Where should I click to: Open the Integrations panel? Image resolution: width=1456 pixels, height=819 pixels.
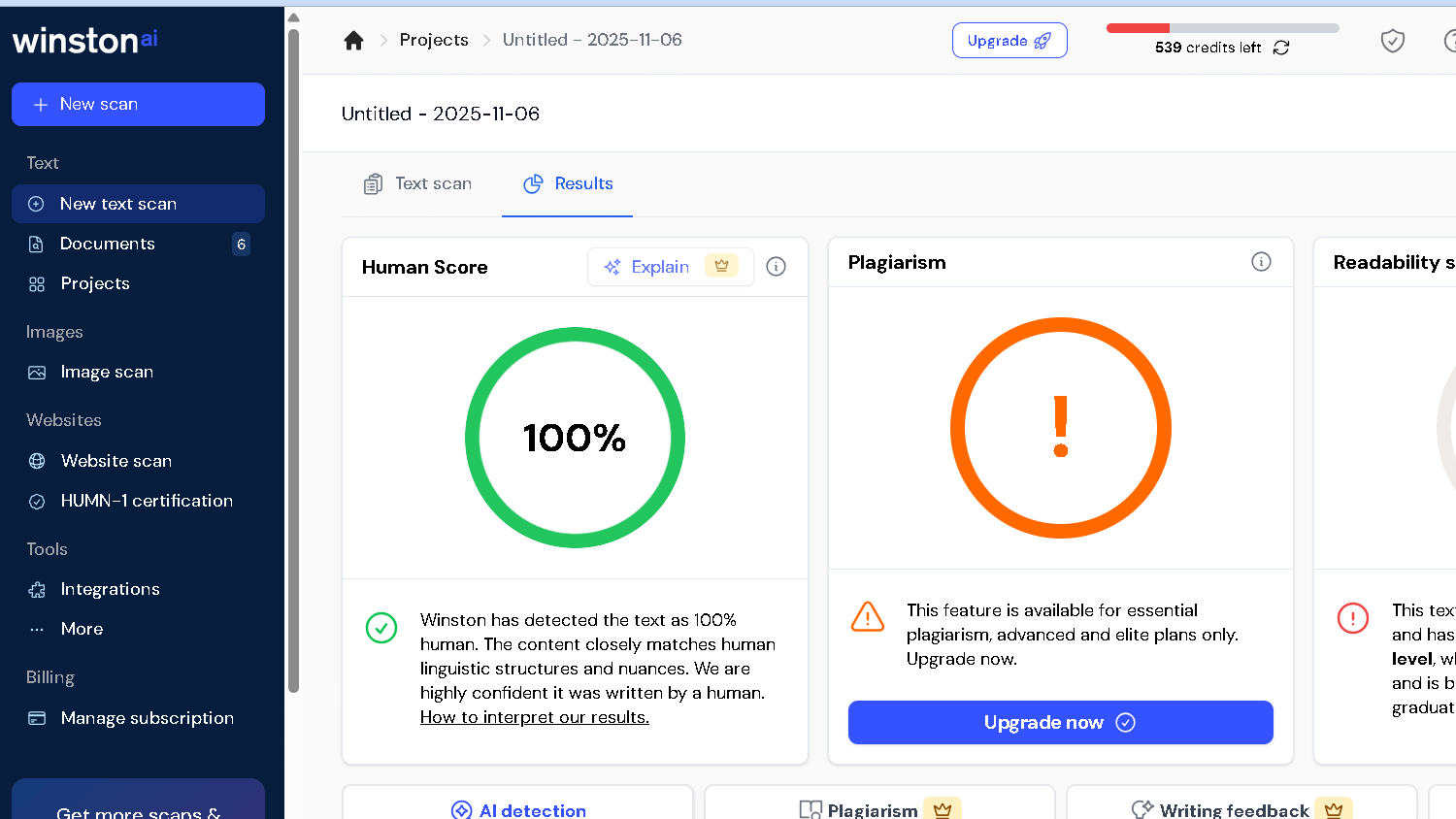coord(110,589)
